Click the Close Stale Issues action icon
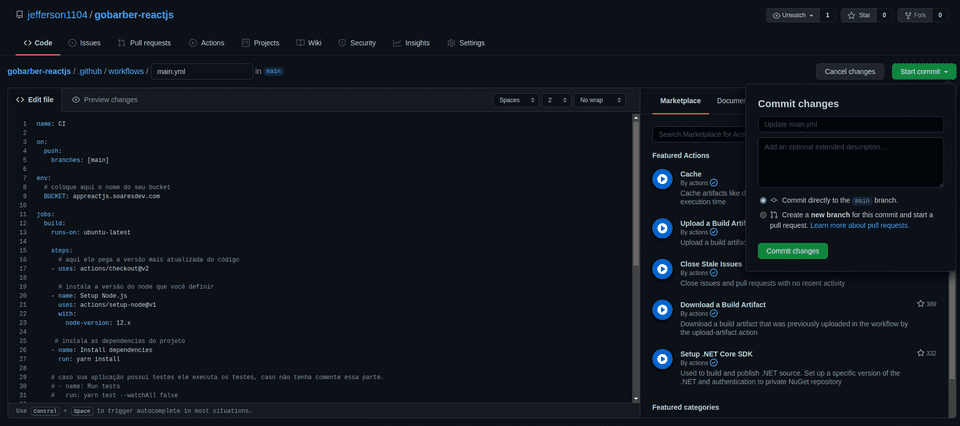960x426 pixels. 661,269
